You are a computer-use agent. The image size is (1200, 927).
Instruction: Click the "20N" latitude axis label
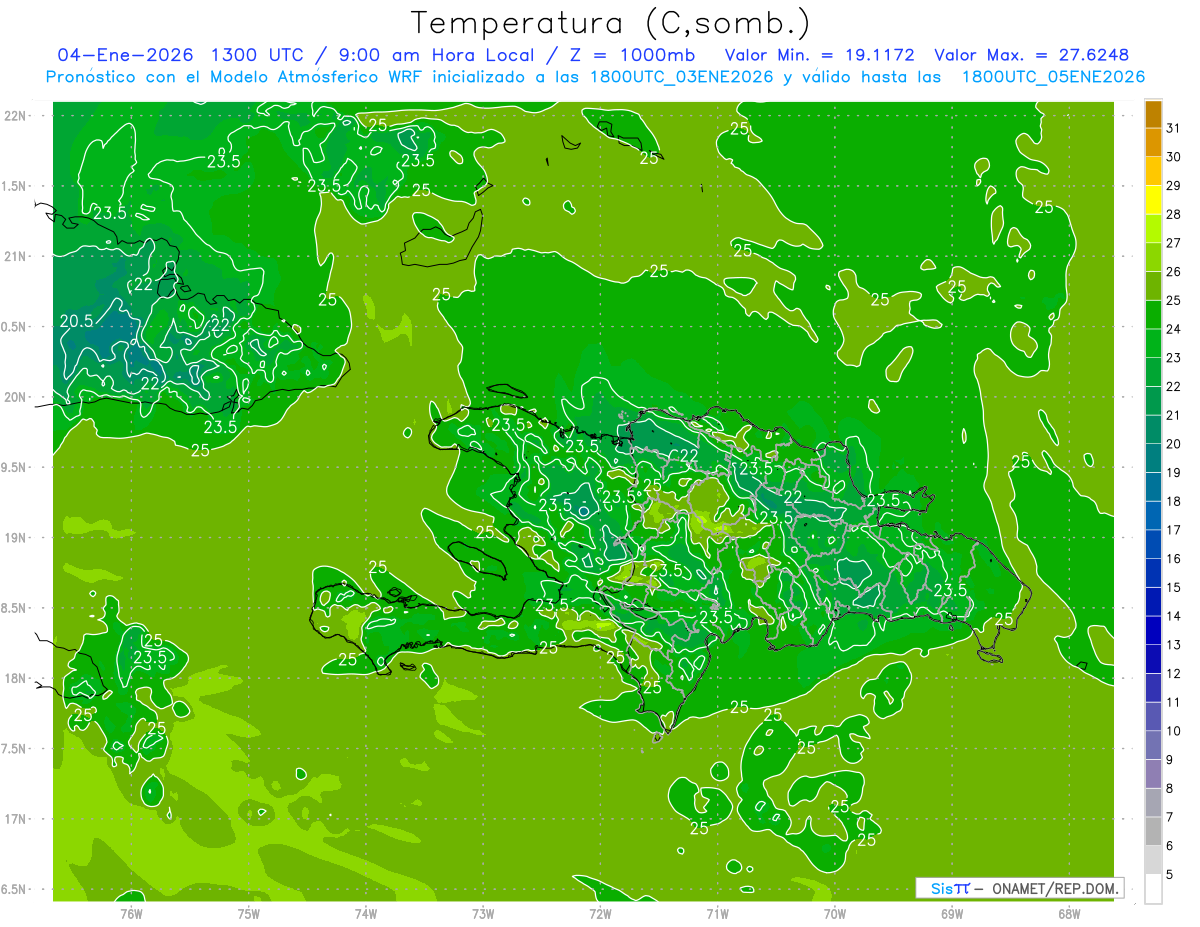point(15,398)
